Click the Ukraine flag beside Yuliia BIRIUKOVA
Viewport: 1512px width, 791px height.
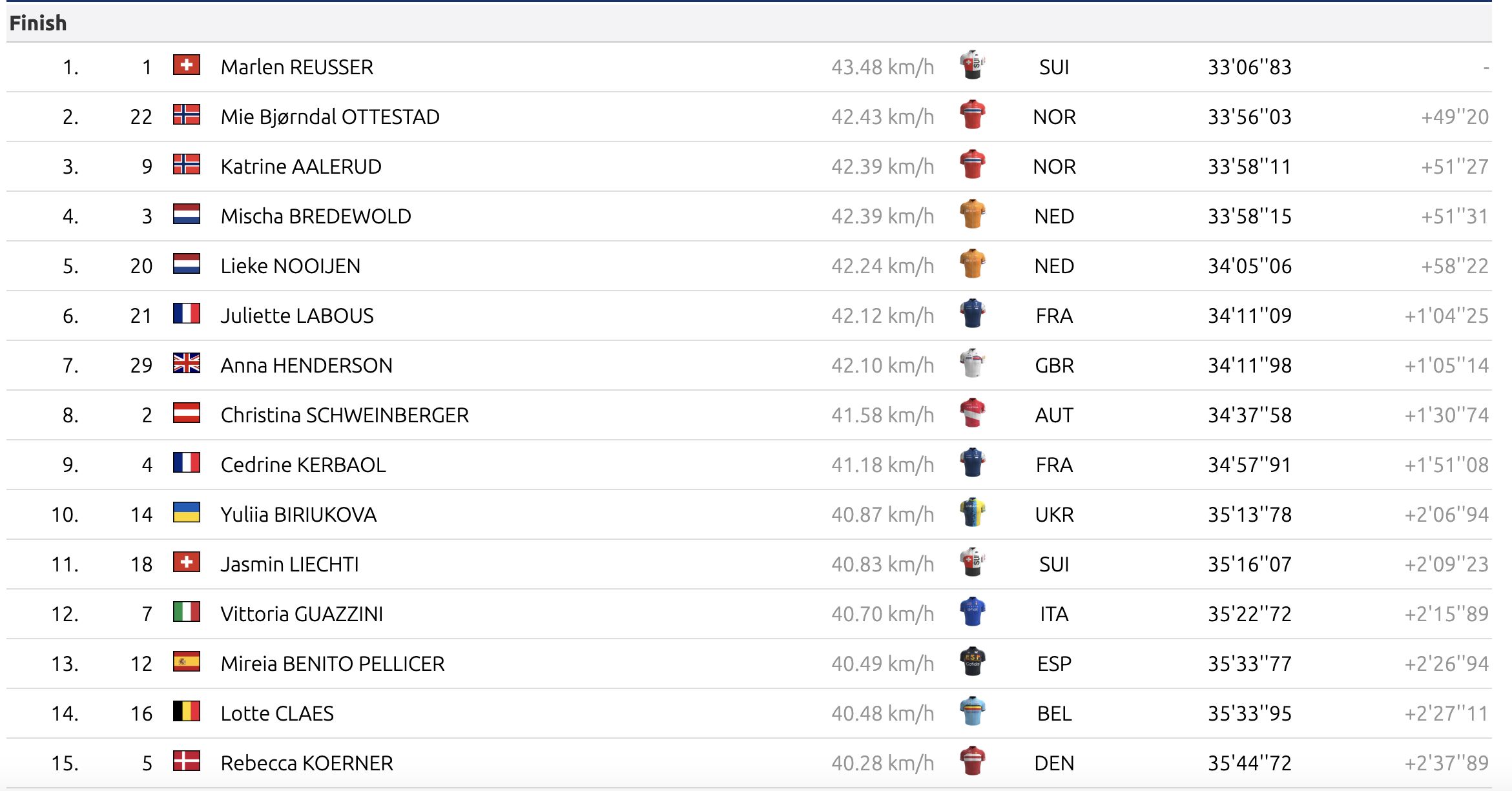click(x=187, y=513)
